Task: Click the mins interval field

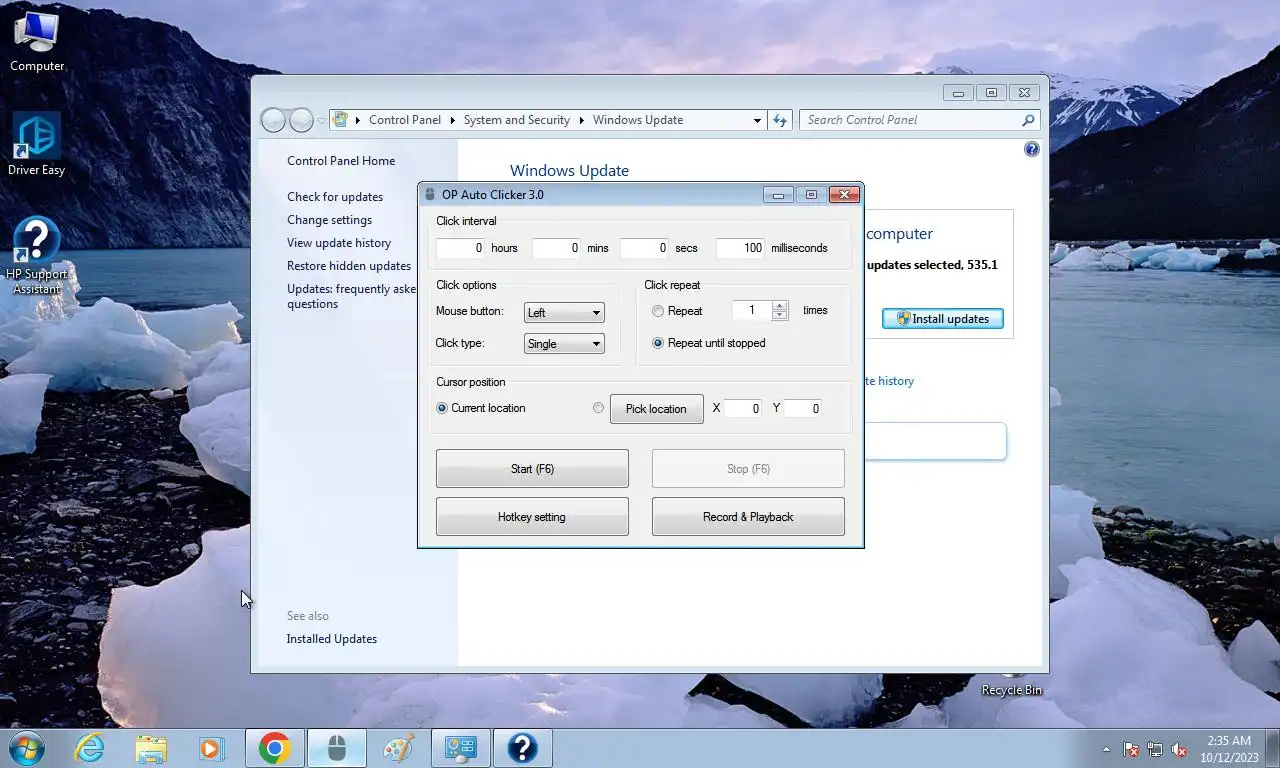Action: tap(556, 248)
